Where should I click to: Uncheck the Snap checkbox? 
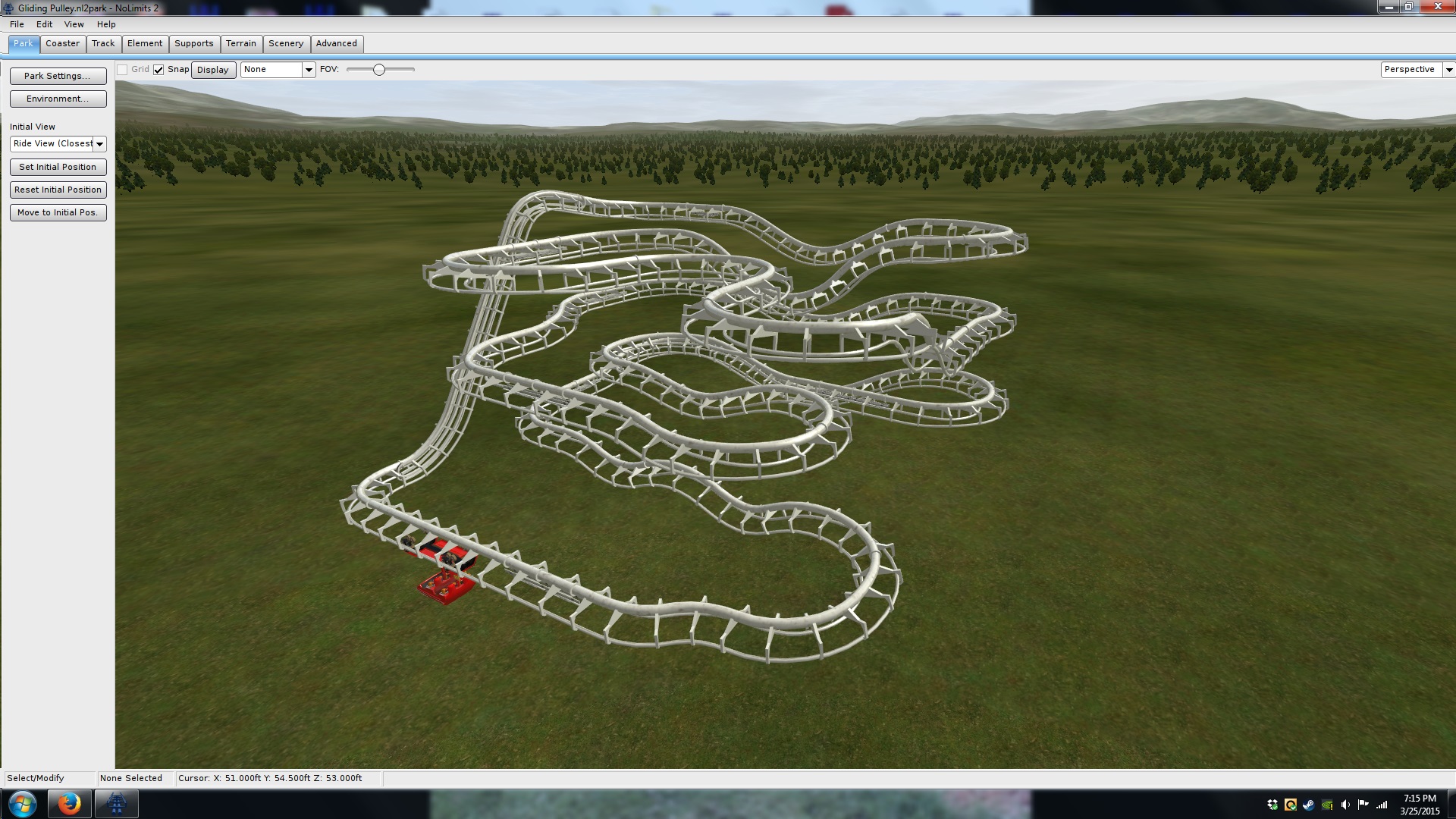[158, 70]
